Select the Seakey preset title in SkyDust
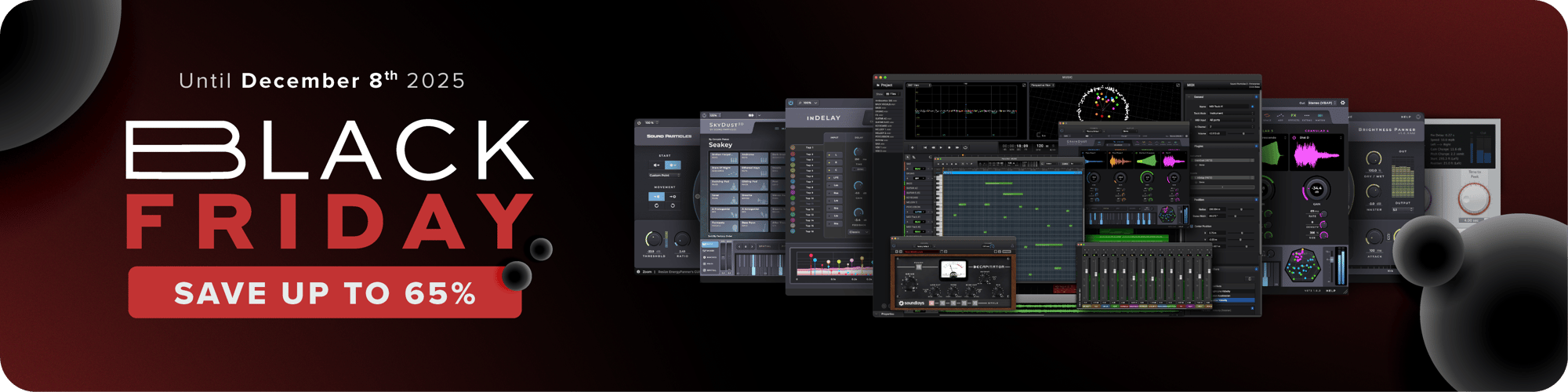The height and width of the screenshot is (392, 1568). click(x=720, y=145)
